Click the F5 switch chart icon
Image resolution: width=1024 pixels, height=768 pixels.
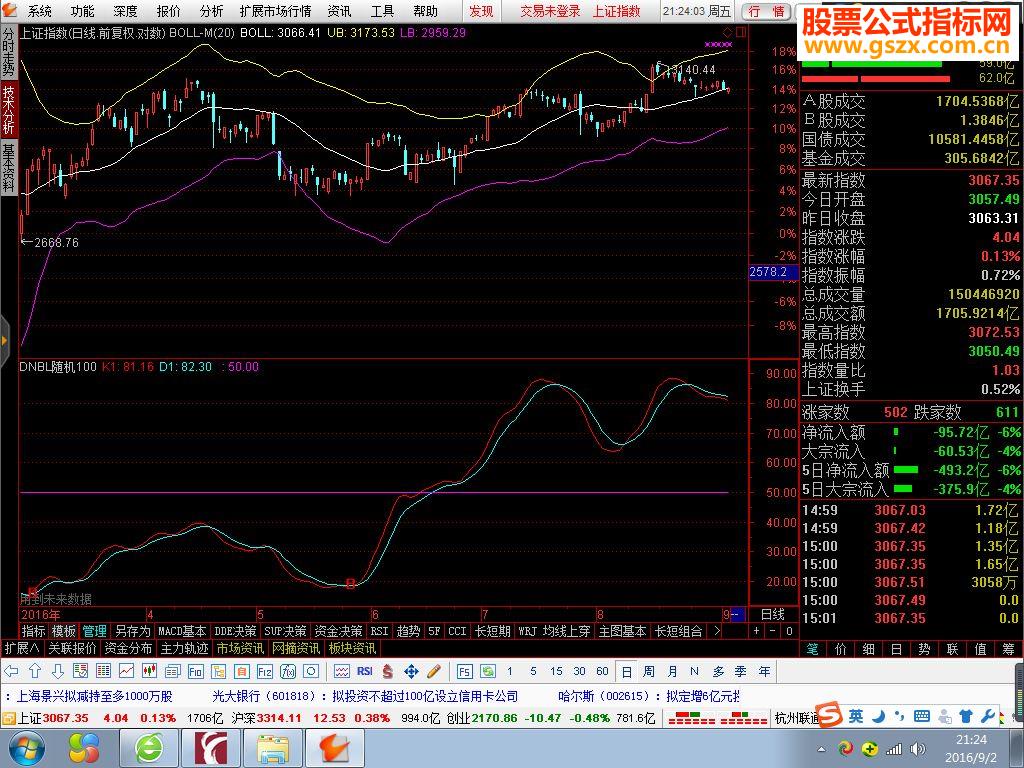464,671
